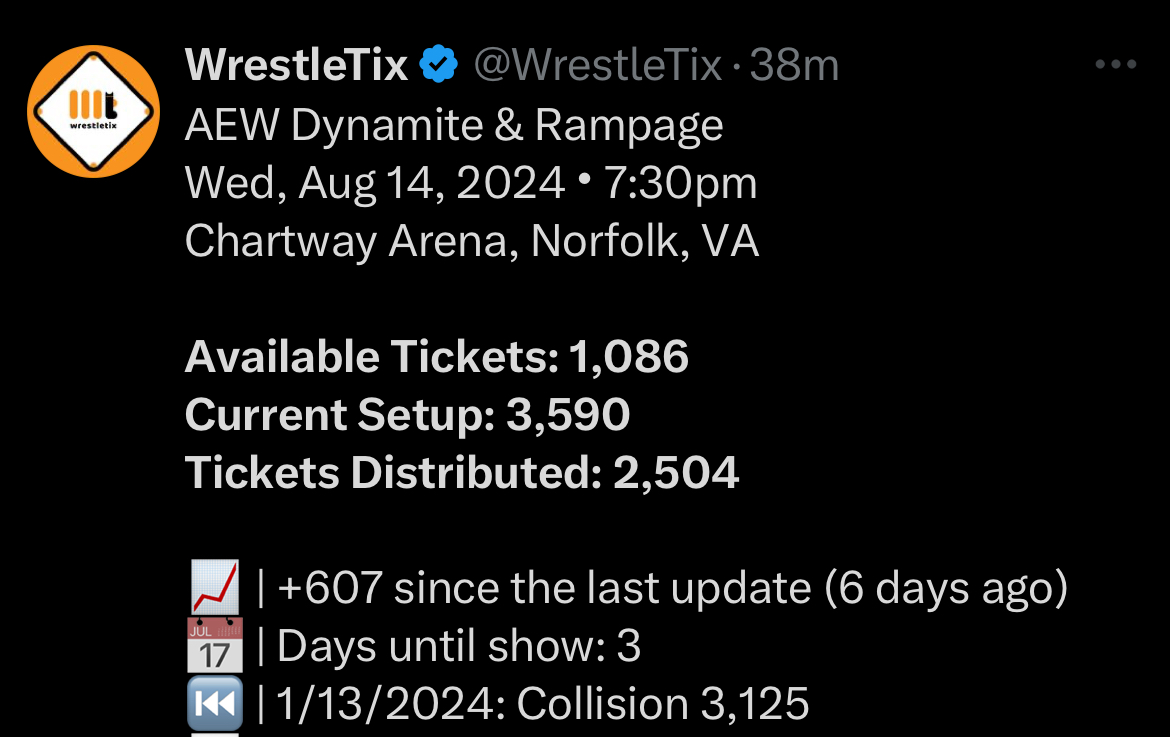This screenshot has height=737, width=1170.
Task: Click the chart increasing emoji
Action: [214, 589]
